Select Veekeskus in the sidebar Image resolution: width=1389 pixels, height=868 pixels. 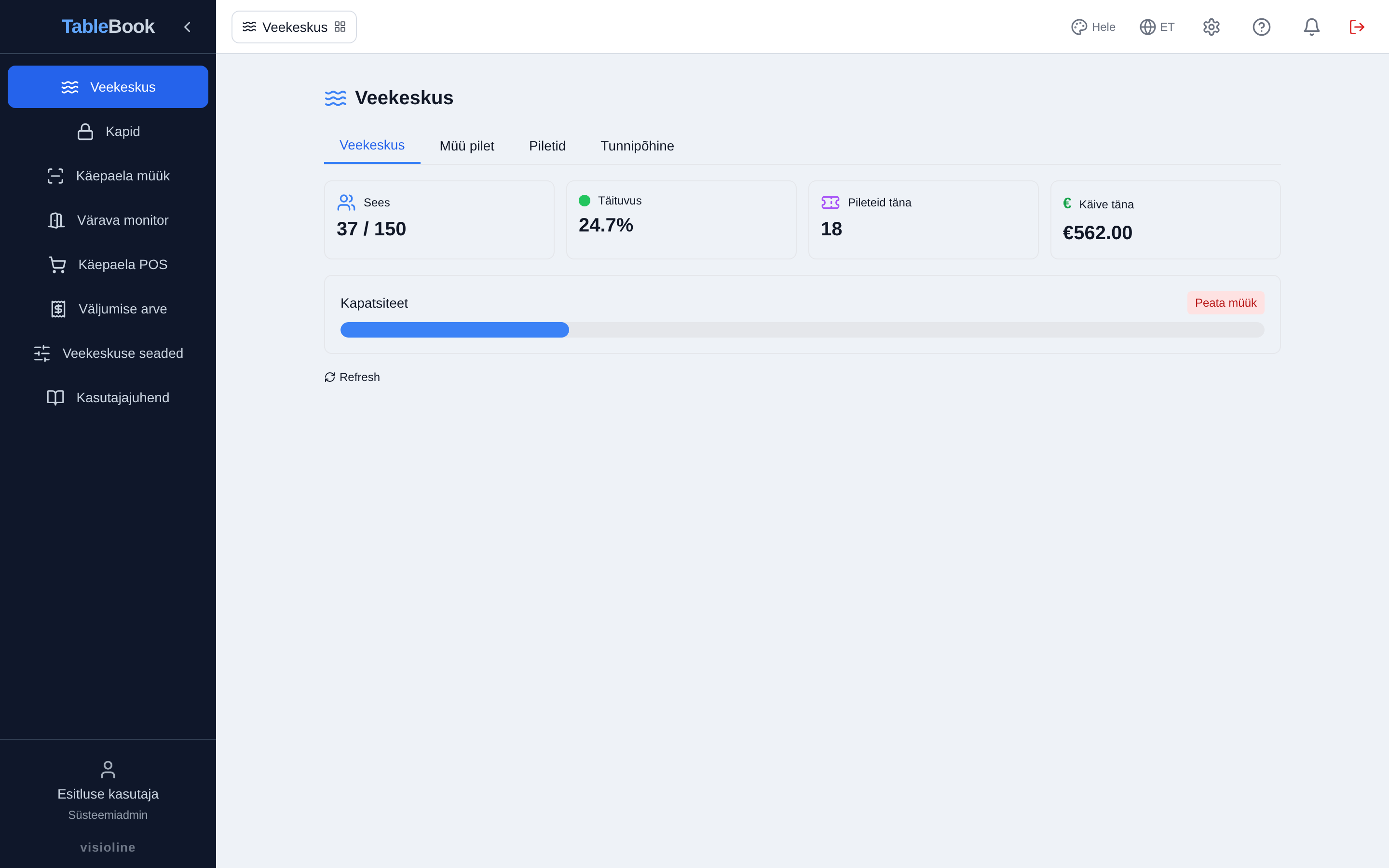pyautogui.click(x=108, y=87)
